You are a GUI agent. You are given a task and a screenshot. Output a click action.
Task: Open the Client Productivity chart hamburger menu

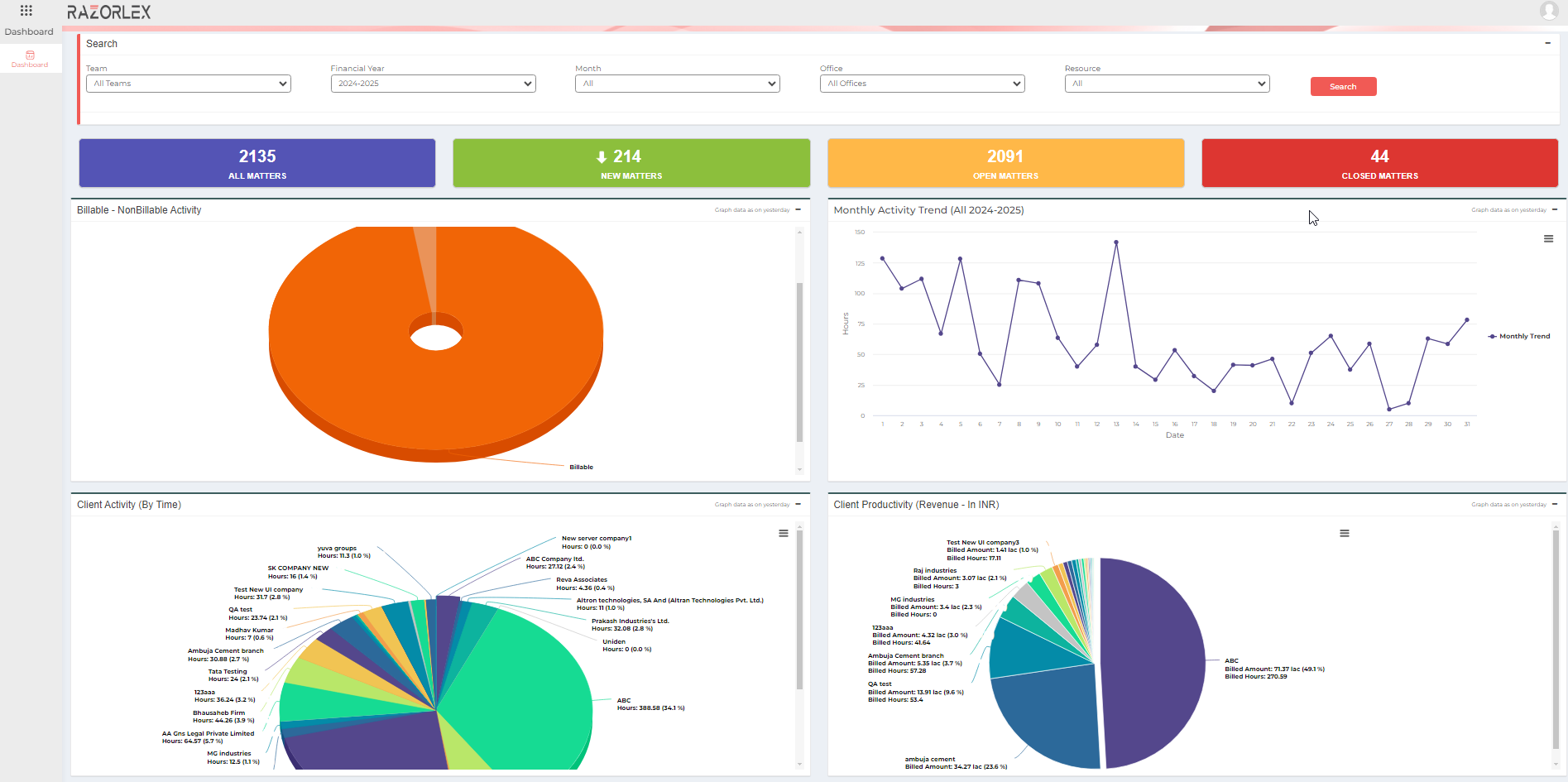pyautogui.click(x=1344, y=533)
